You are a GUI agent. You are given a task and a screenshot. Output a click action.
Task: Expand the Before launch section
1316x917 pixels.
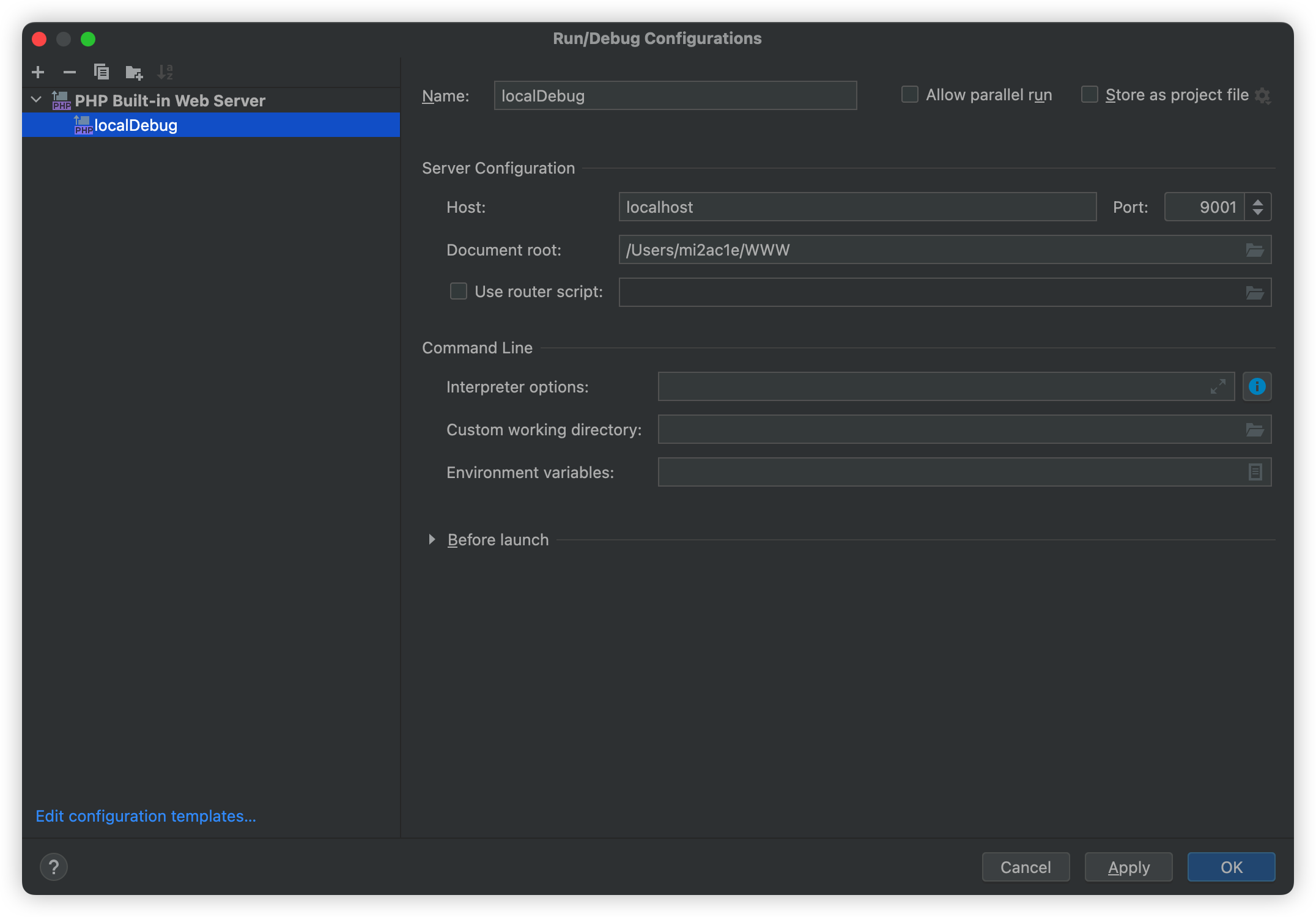(432, 539)
